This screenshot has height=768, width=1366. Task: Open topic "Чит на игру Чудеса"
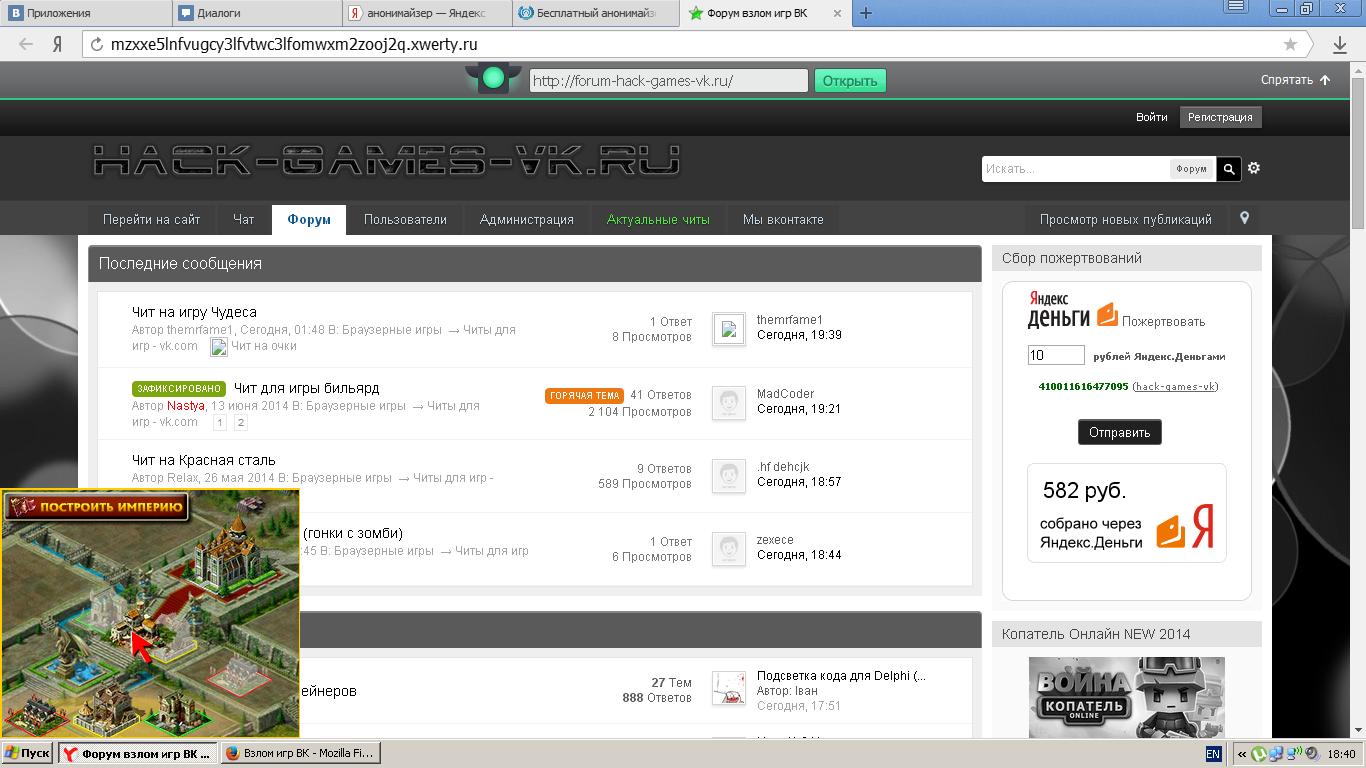click(194, 312)
